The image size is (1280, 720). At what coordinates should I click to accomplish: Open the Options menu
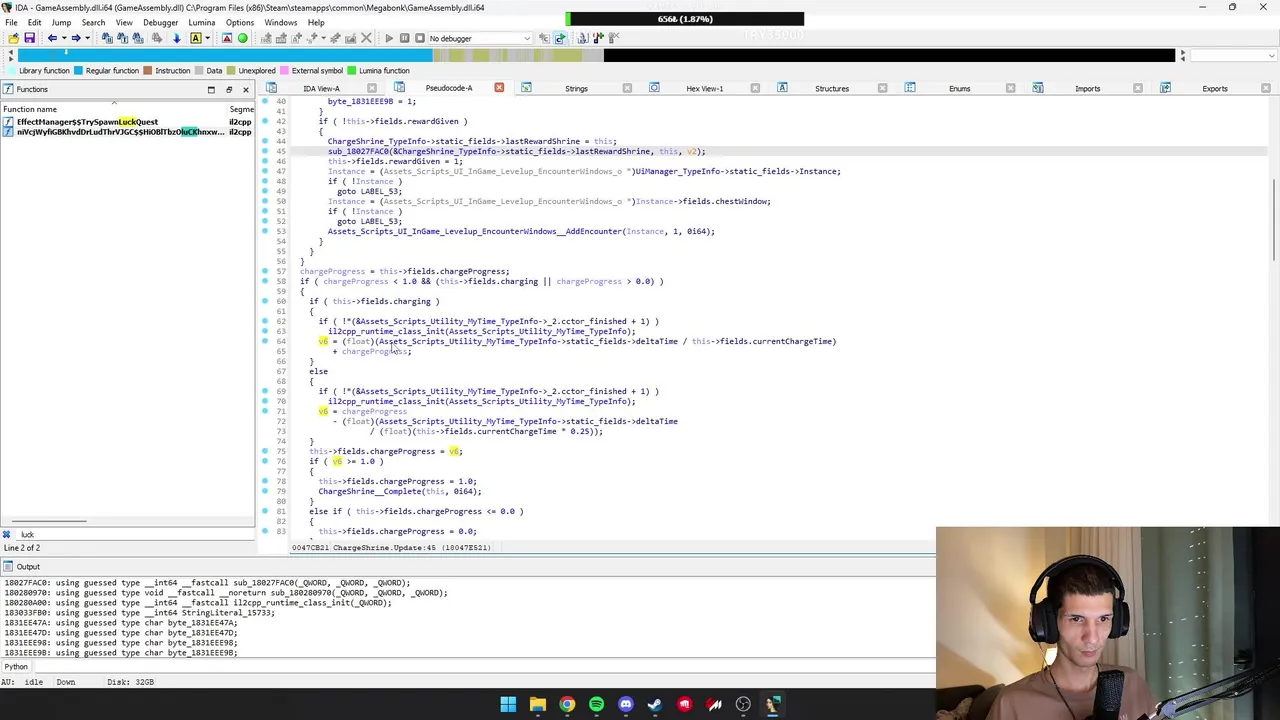pos(240,22)
